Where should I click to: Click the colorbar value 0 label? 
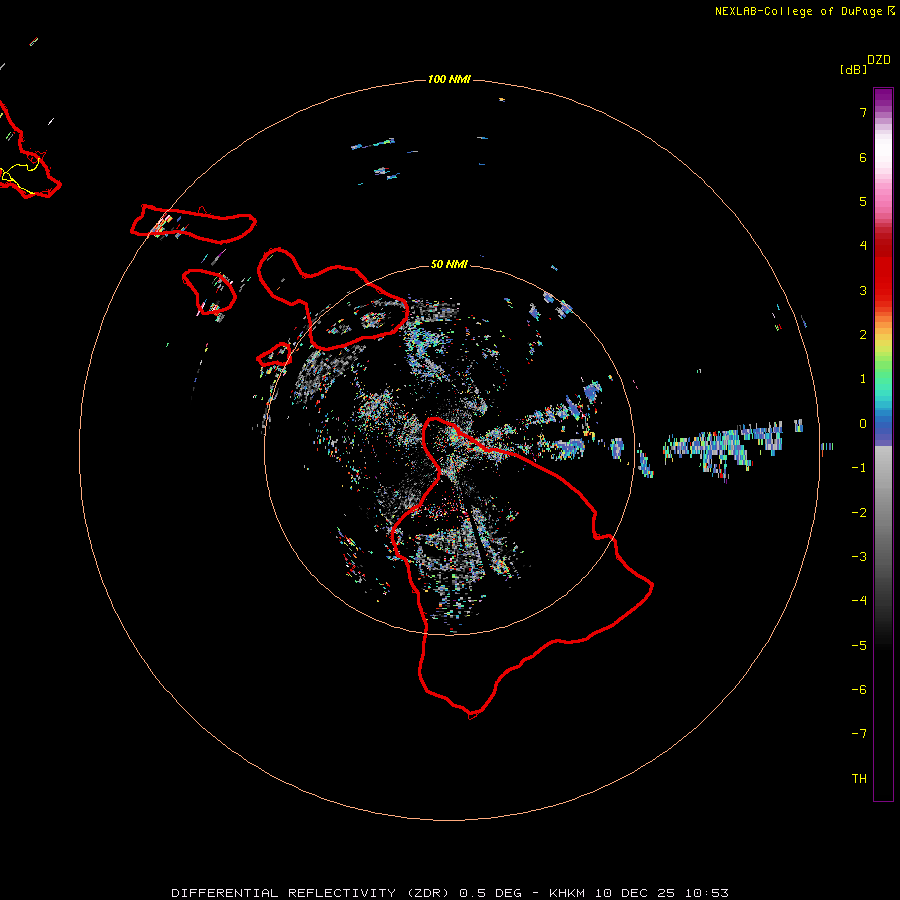[x=863, y=424]
